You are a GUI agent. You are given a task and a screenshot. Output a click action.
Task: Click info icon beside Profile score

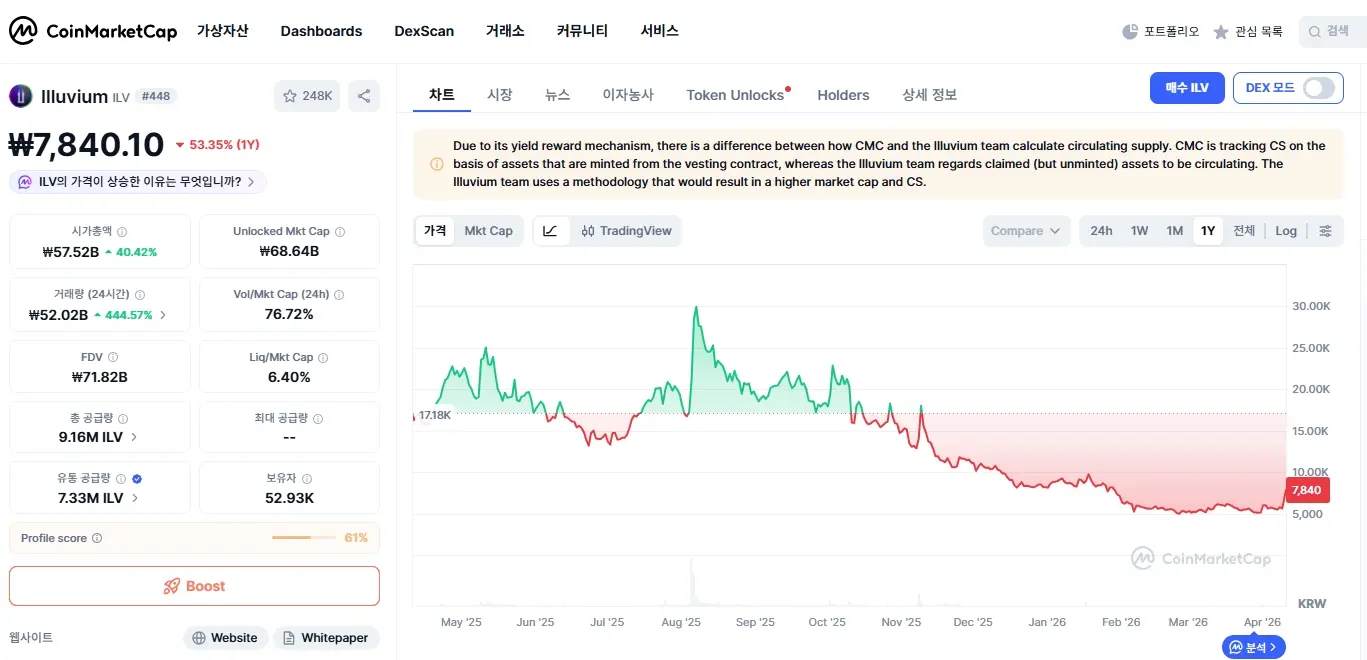(x=97, y=538)
